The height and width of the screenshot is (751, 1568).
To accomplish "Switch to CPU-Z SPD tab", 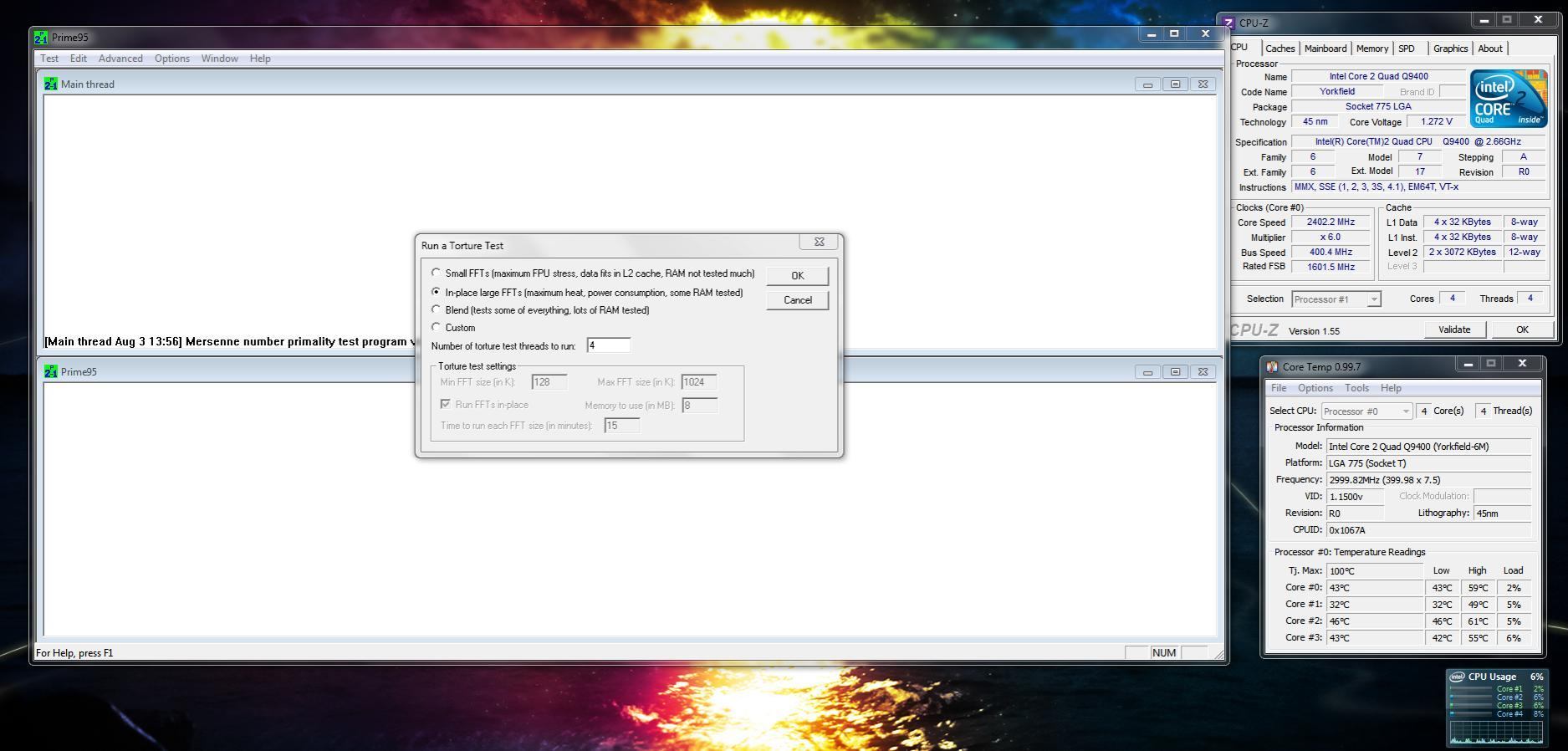I will 1407,49.
